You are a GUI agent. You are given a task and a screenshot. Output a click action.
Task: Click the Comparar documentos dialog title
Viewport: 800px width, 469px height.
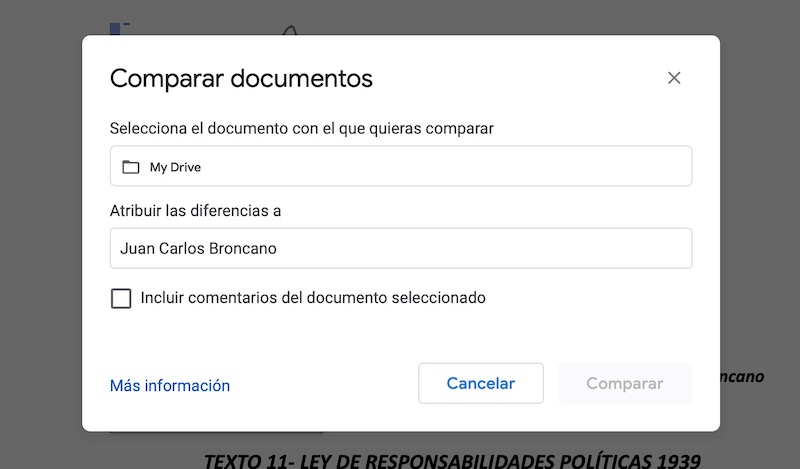(x=241, y=79)
